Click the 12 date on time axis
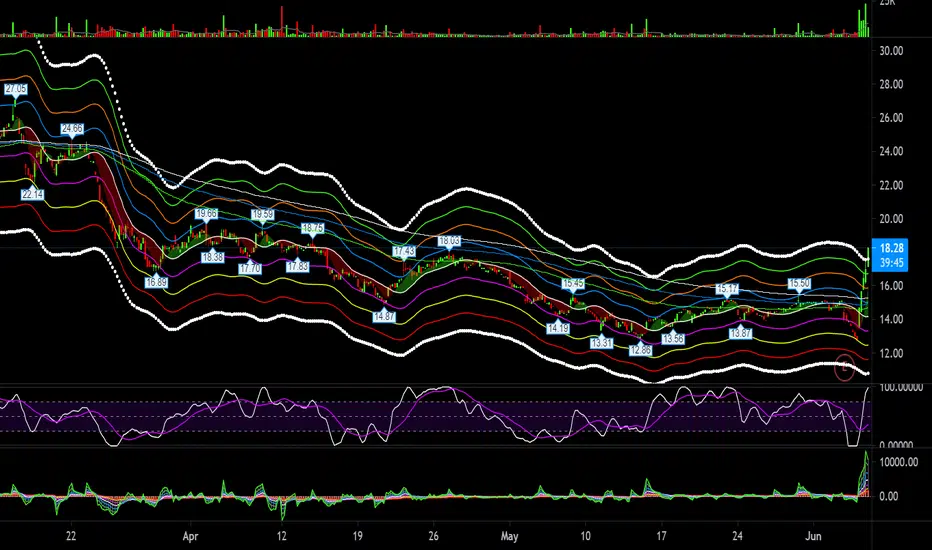 click(282, 536)
